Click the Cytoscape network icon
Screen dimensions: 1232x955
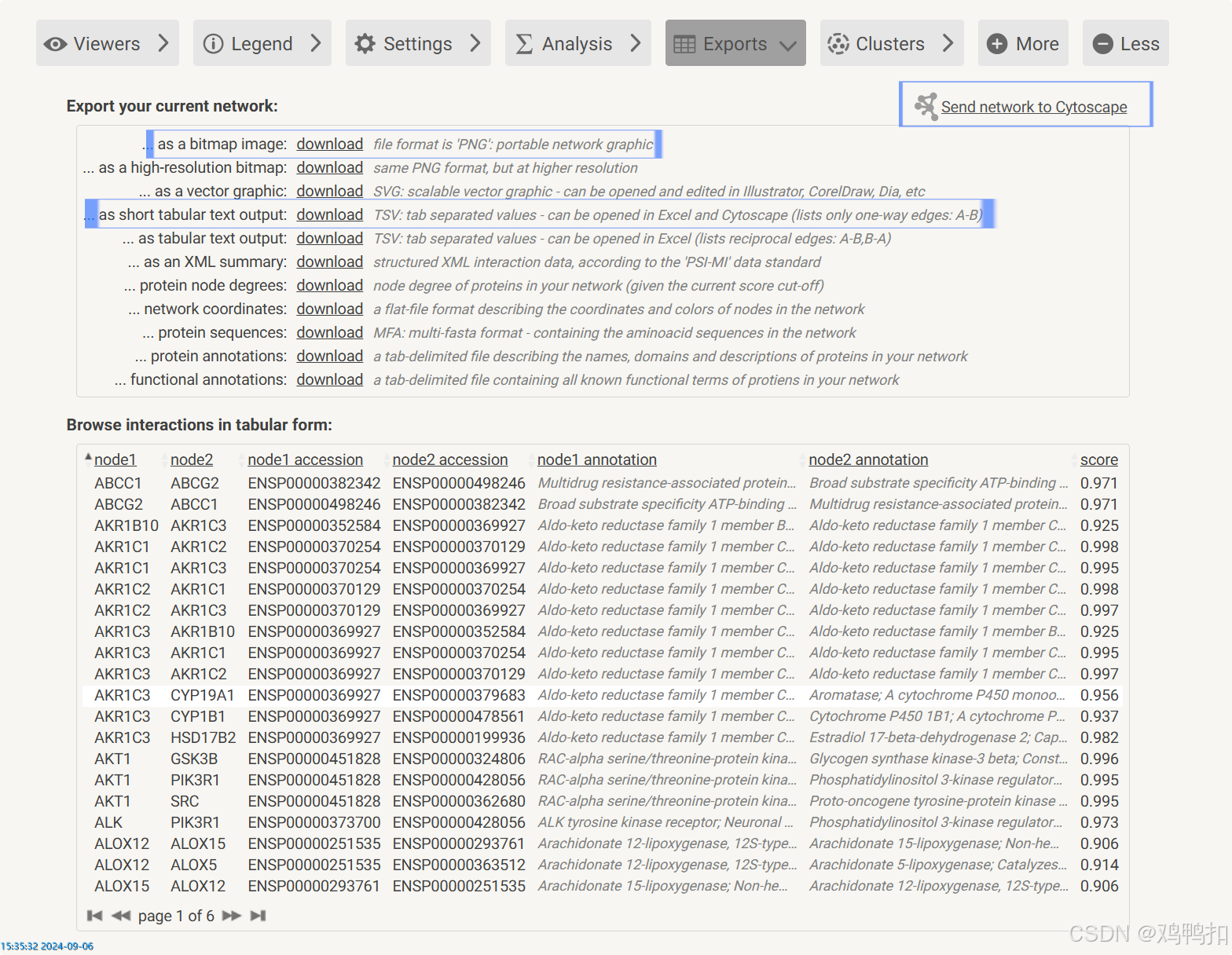[x=926, y=106]
